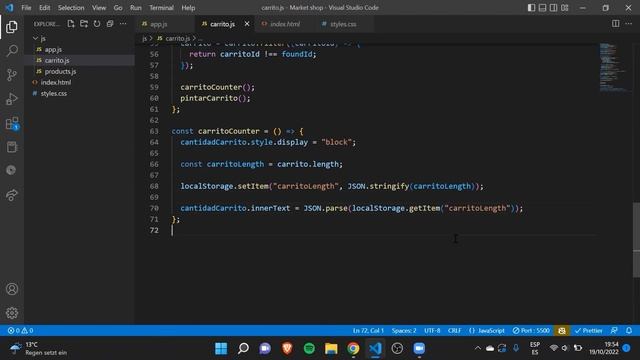
Task: Open the Edit menu
Action: click(44, 8)
